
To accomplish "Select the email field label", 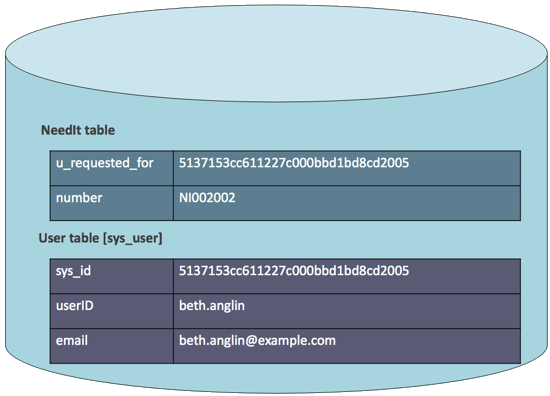I will point(72,340).
